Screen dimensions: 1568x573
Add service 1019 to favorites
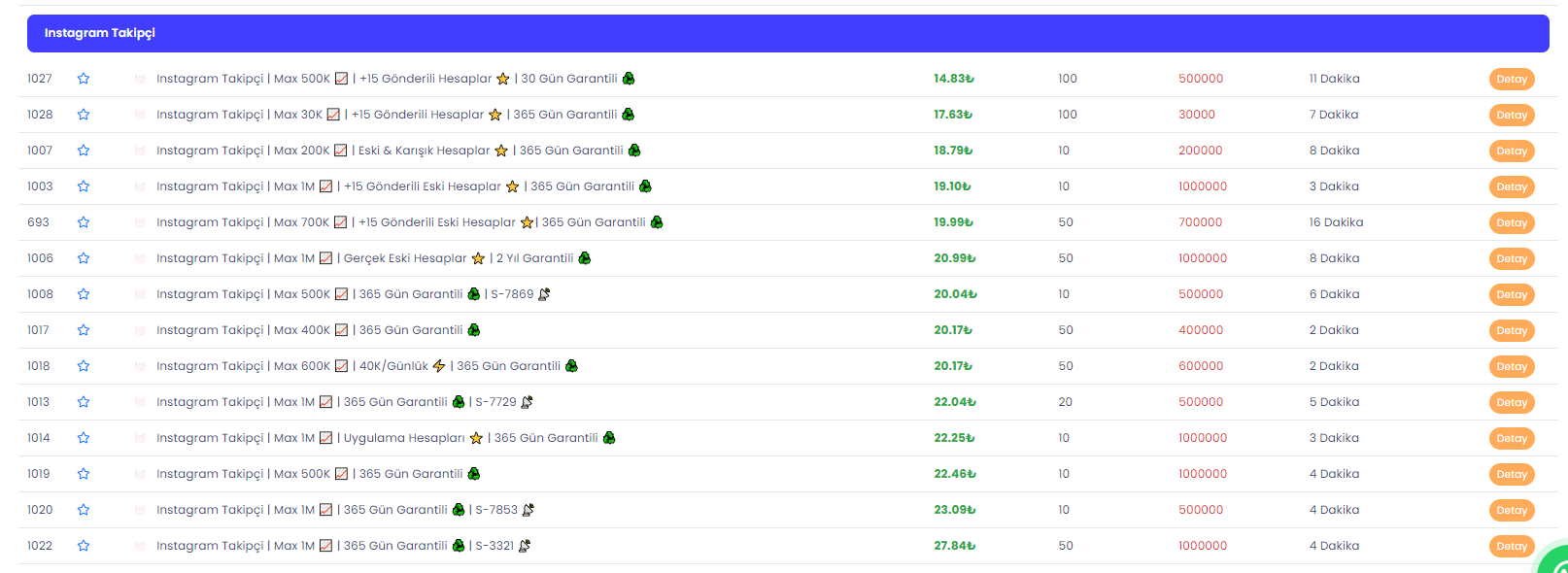click(84, 474)
